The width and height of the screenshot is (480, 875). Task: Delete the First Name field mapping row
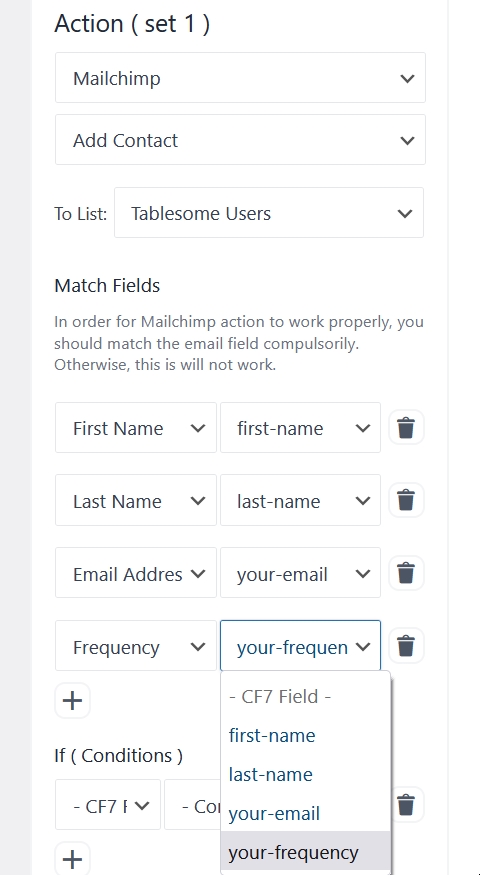pos(406,427)
